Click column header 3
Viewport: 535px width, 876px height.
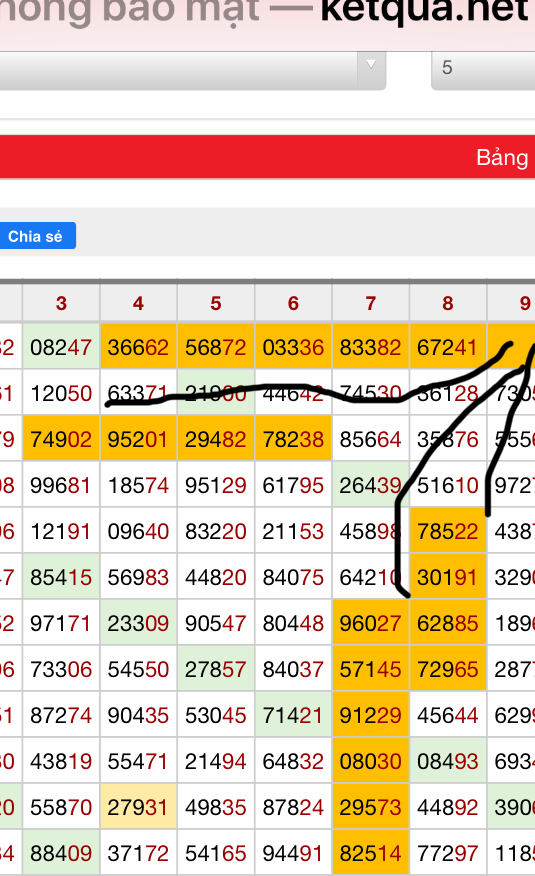[x=61, y=303]
